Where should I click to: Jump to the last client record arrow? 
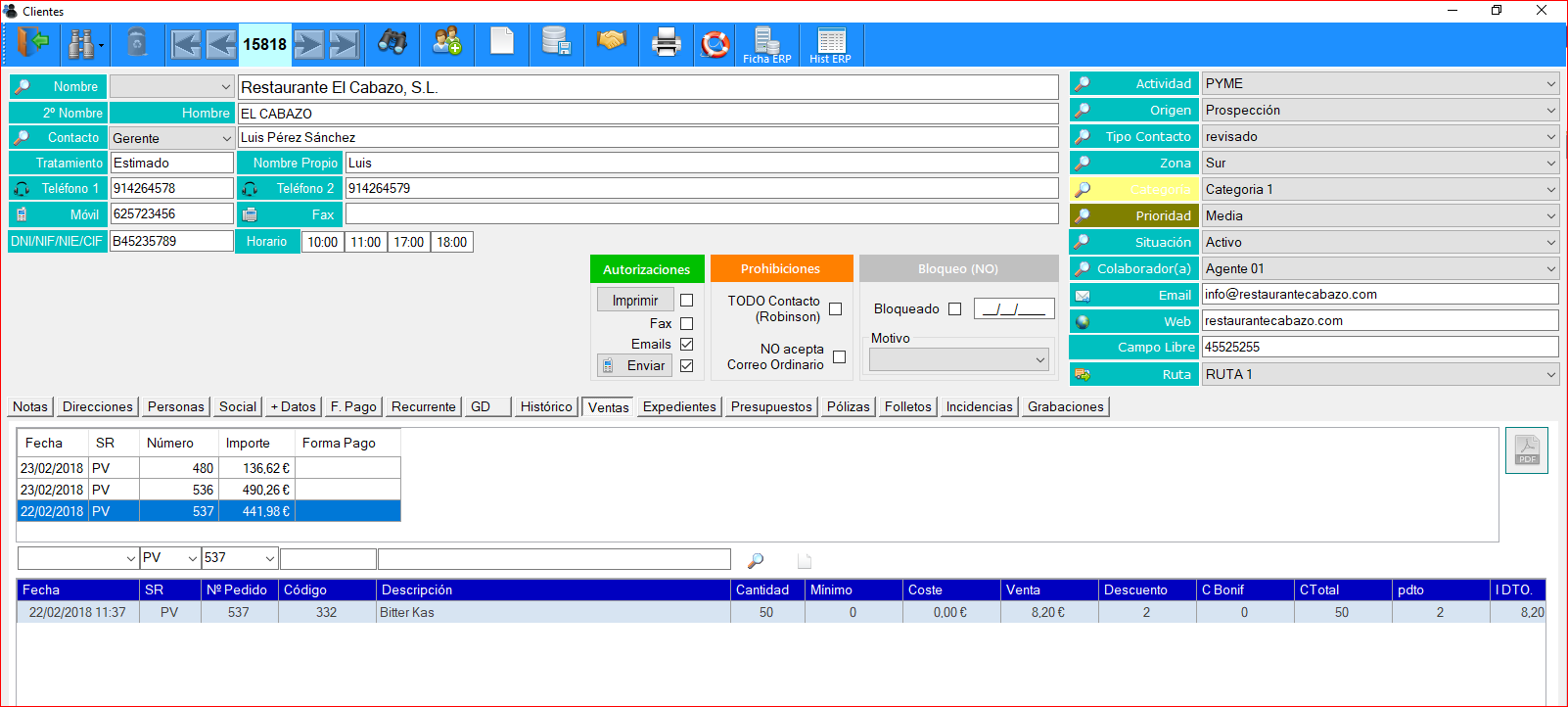344,44
